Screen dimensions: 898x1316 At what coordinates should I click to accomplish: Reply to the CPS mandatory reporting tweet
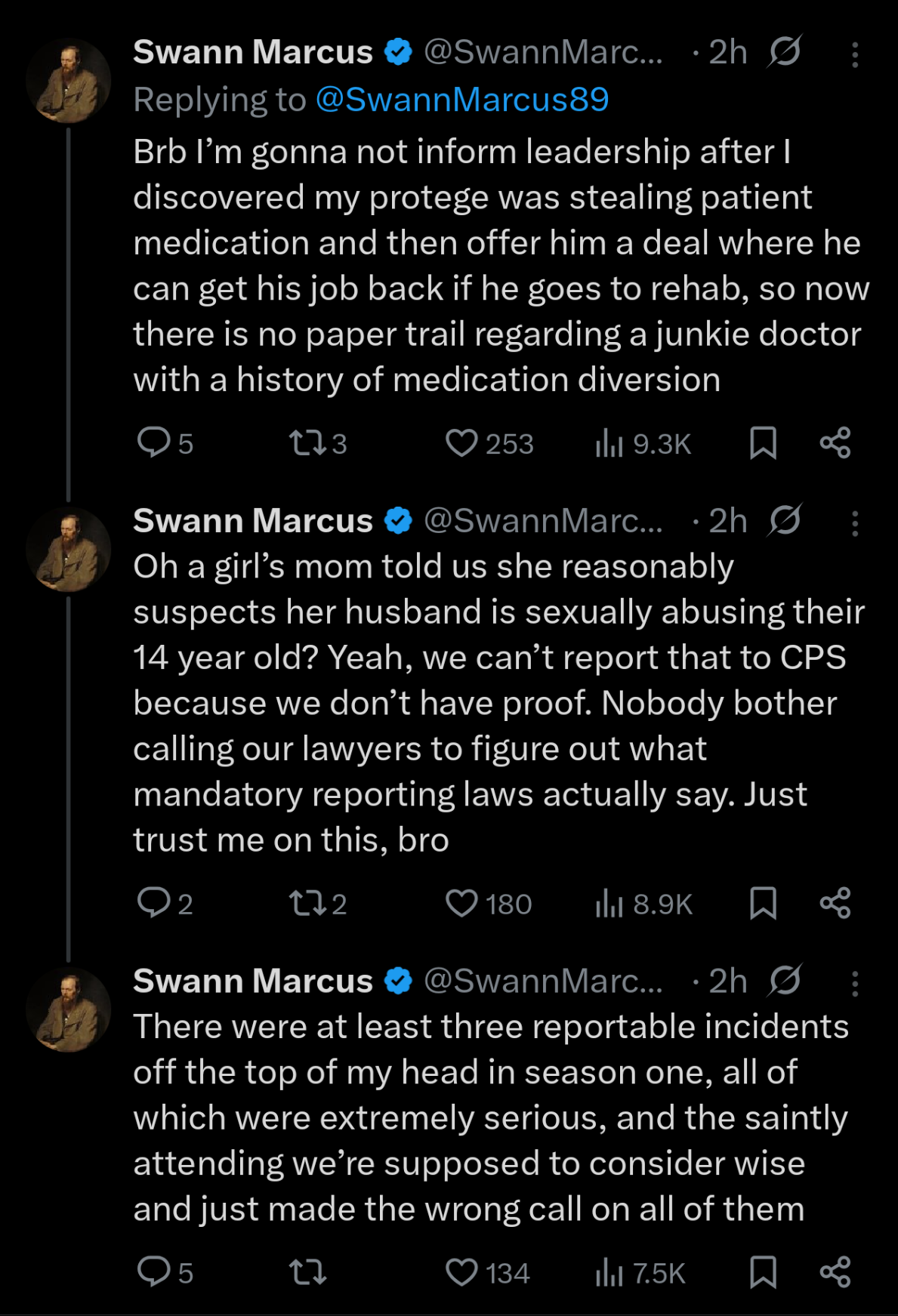click(x=153, y=903)
